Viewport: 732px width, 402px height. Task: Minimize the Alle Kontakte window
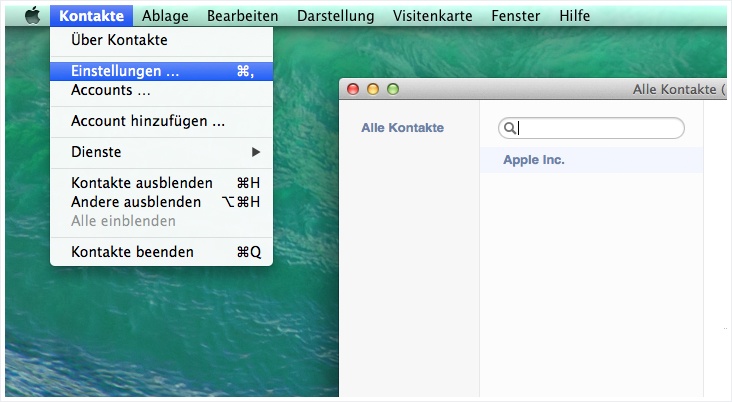pos(373,89)
